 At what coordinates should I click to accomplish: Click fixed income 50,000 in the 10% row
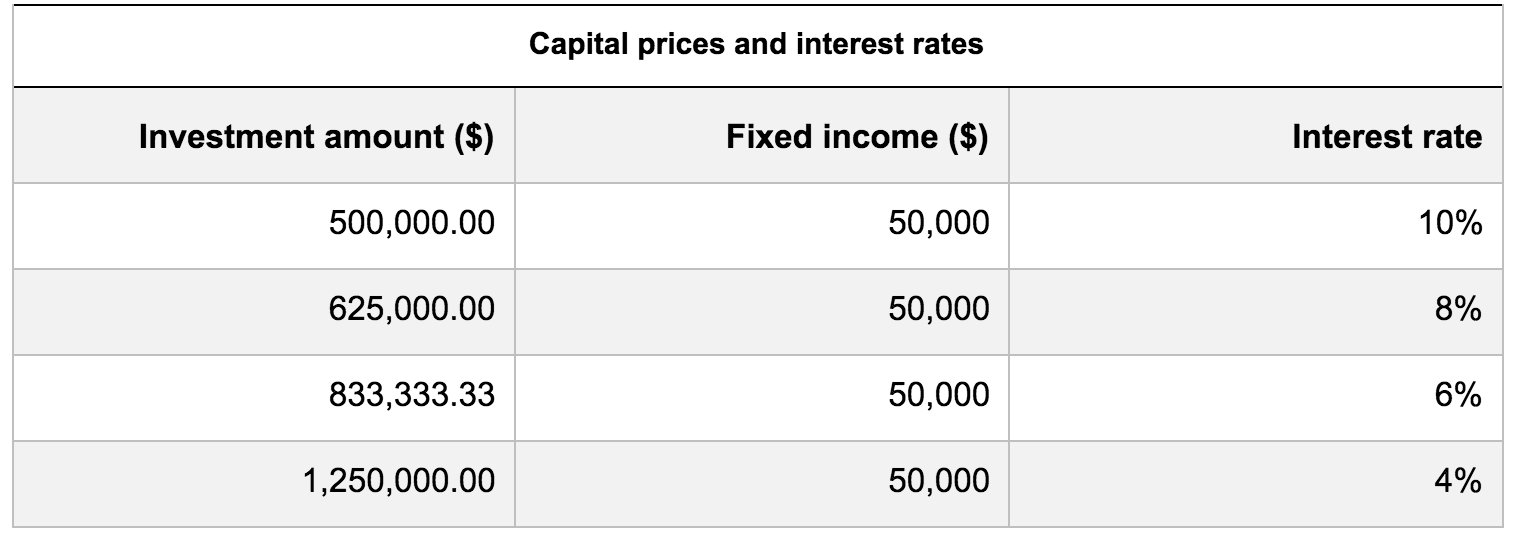click(x=938, y=223)
